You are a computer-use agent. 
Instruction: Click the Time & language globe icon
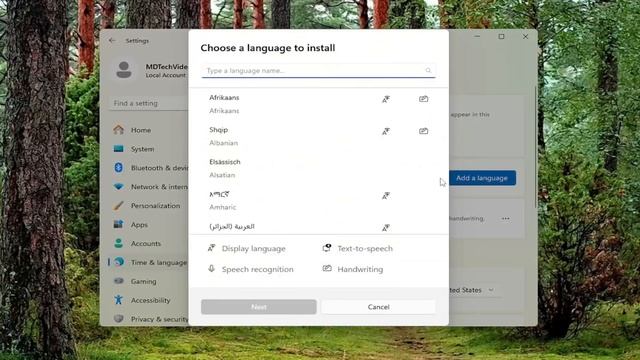(x=119, y=262)
